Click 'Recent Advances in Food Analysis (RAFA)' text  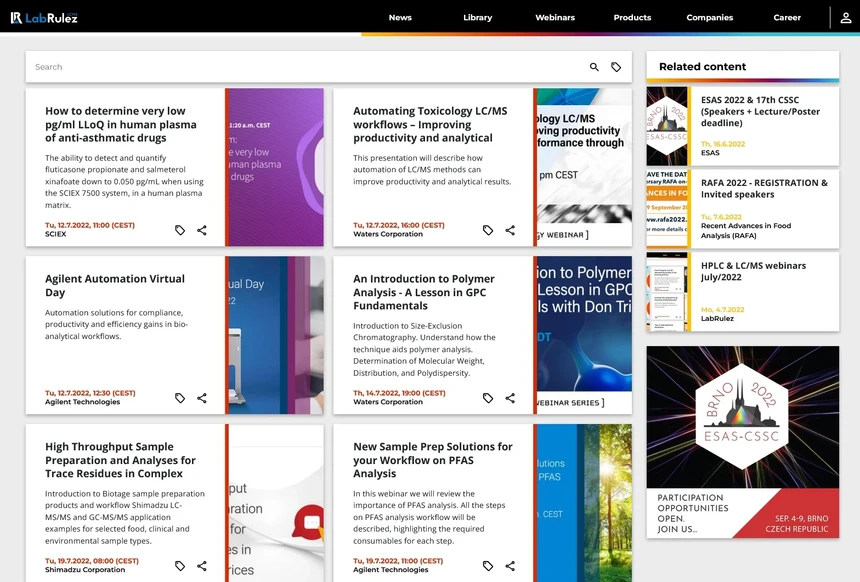pyautogui.click(x=746, y=230)
